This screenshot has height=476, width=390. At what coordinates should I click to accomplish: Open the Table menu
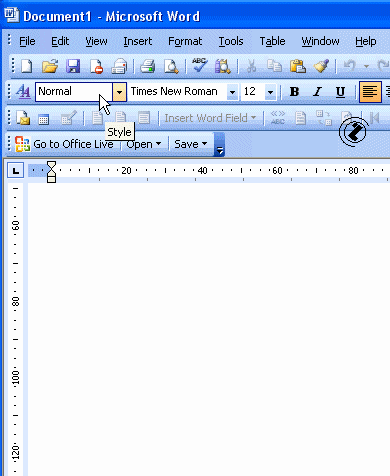272,41
